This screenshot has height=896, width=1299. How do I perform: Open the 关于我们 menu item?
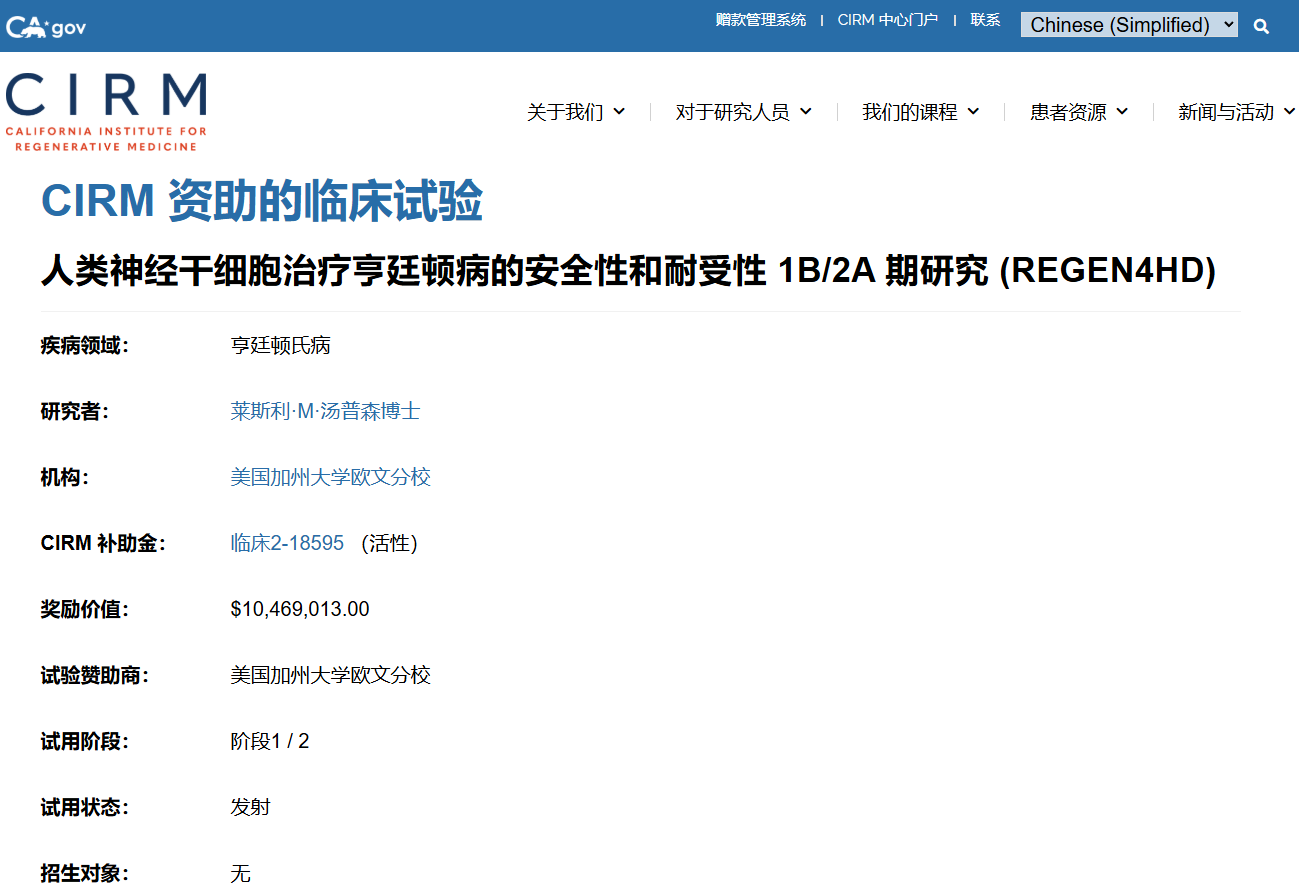(565, 112)
